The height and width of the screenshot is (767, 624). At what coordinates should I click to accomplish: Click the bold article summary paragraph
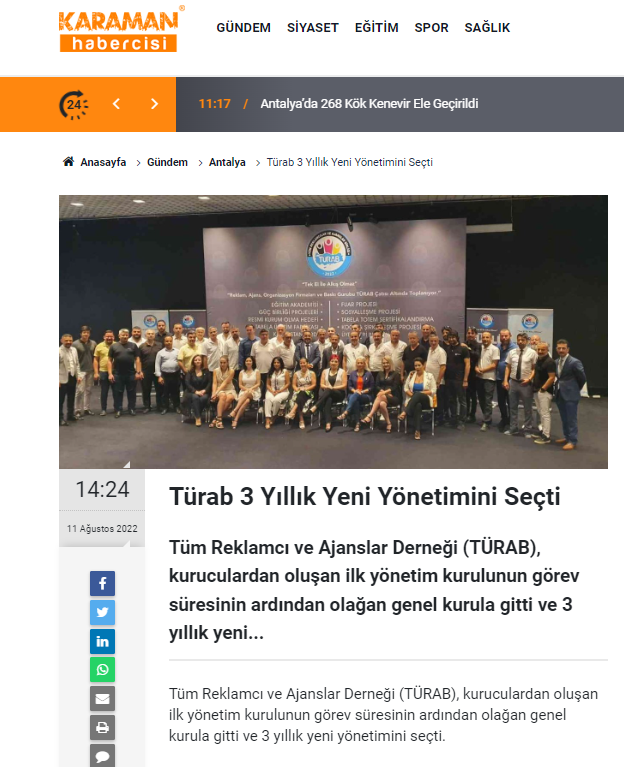click(375, 590)
